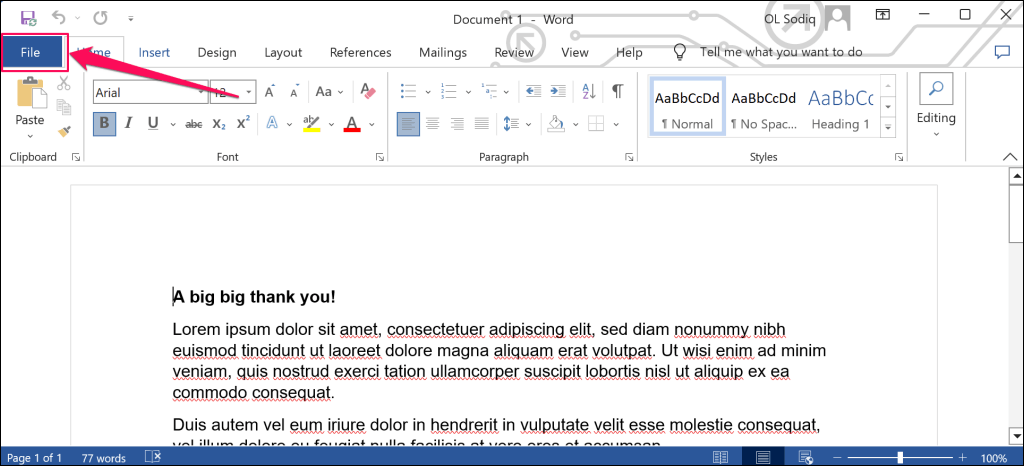Click the Paste clipboard icon
This screenshot has width=1024, height=466.
[30, 93]
